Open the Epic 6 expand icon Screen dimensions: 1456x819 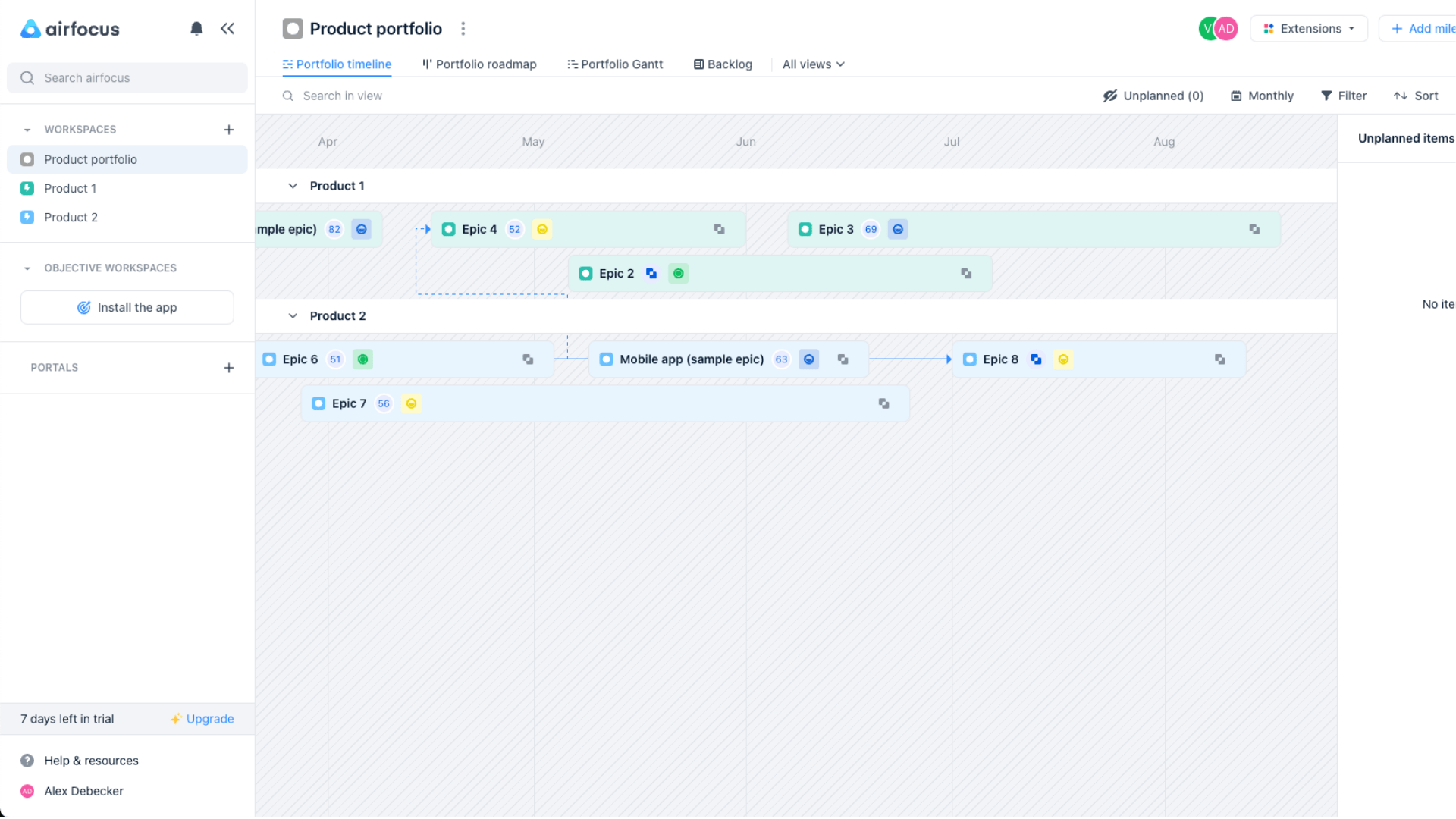[529, 359]
